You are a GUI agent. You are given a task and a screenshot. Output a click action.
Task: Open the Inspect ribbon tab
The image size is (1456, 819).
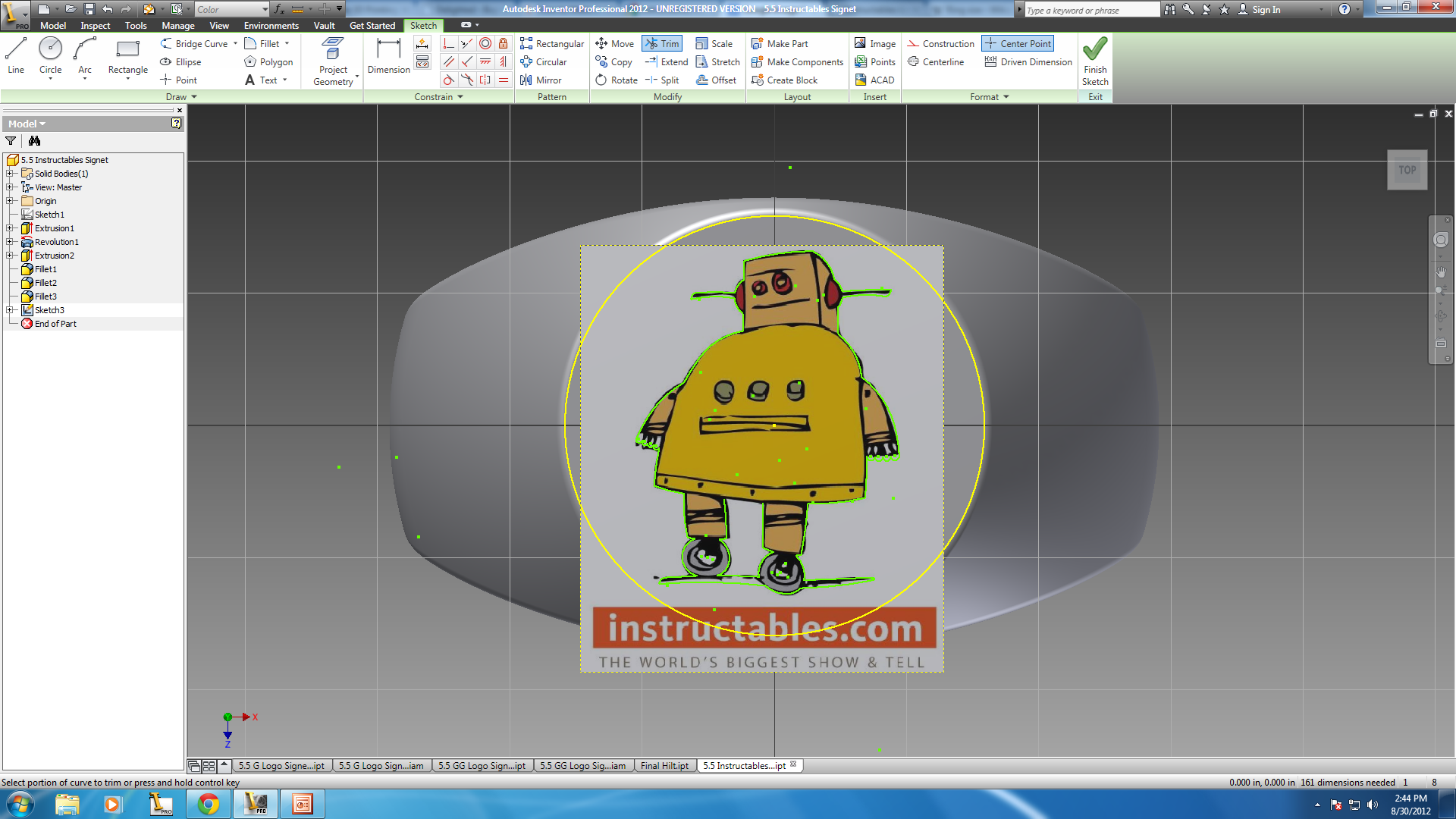[x=96, y=26]
